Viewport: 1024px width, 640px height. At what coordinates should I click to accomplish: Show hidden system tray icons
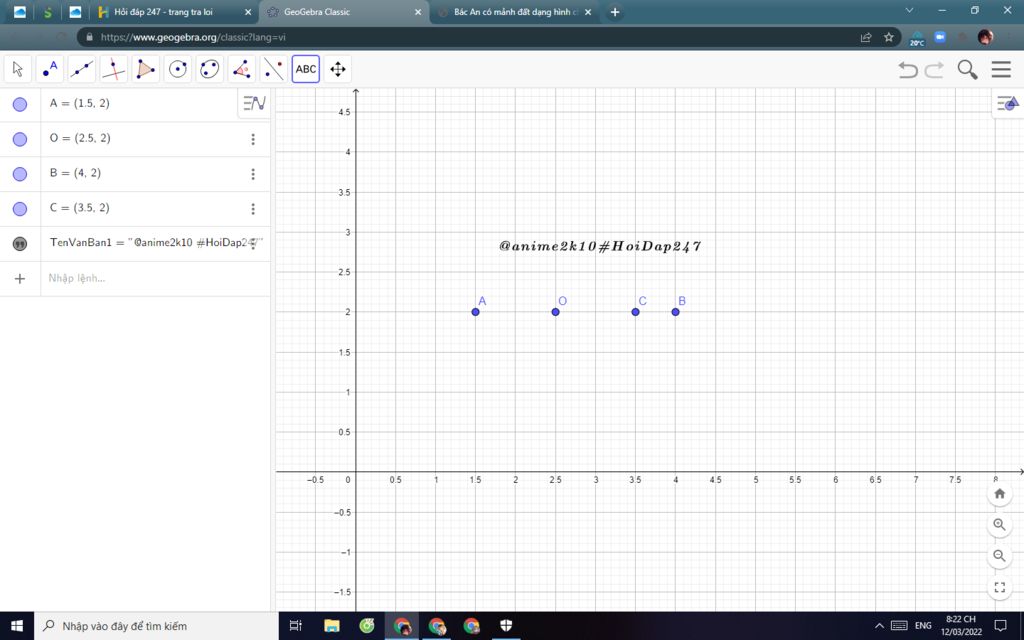tap(879, 626)
